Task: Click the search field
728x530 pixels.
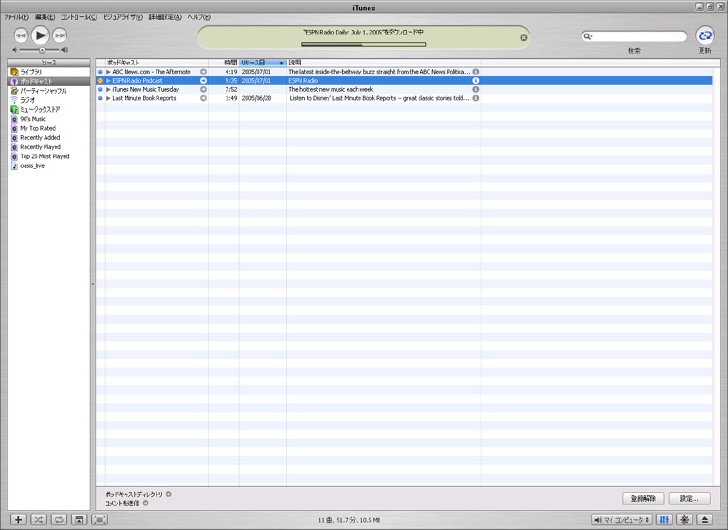Action: (634, 36)
